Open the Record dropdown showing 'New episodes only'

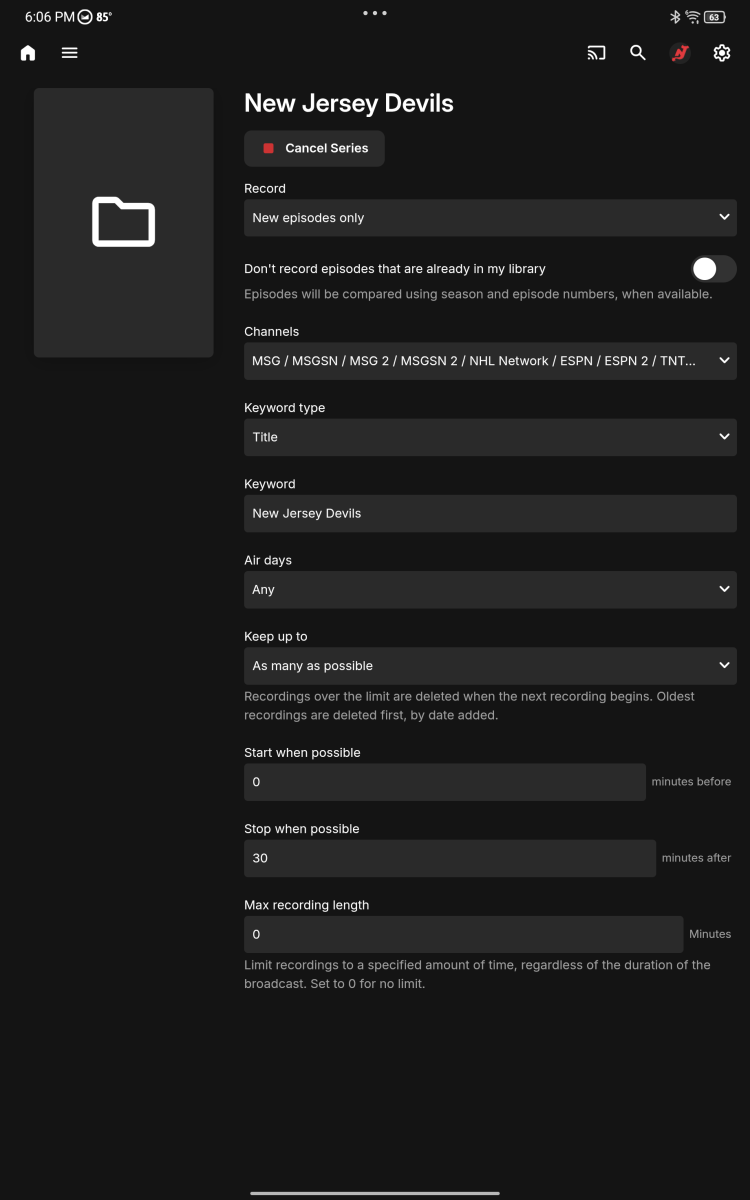pyautogui.click(x=490, y=217)
